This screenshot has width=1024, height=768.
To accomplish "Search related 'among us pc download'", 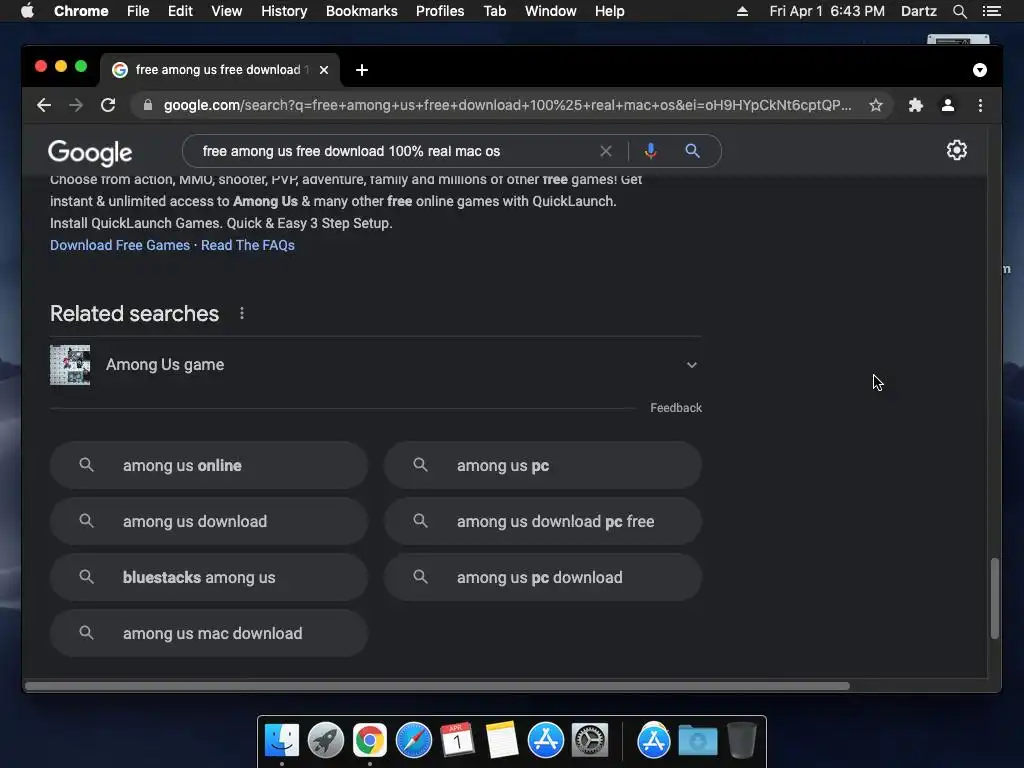I will coord(543,578).
